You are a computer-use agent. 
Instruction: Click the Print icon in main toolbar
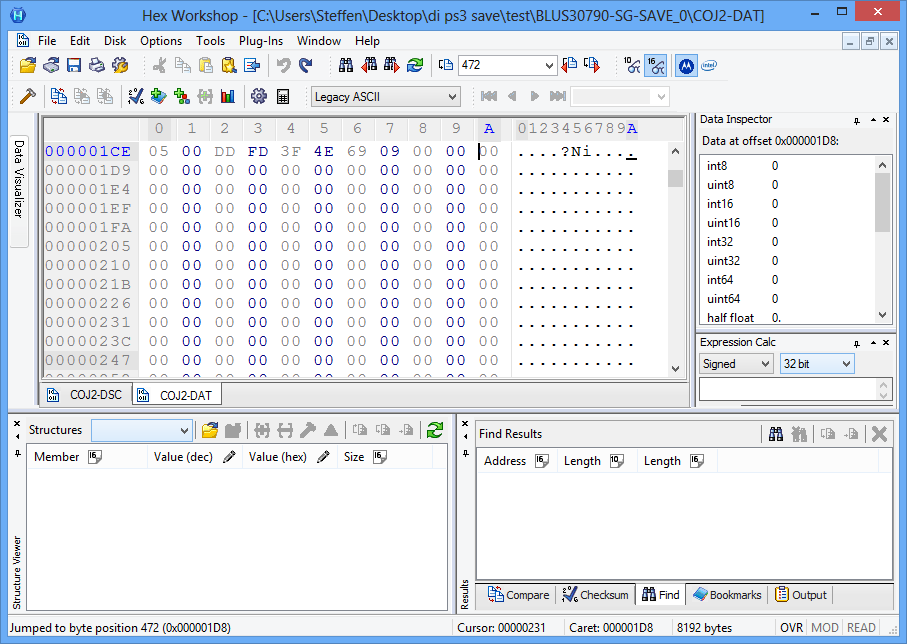97,66
